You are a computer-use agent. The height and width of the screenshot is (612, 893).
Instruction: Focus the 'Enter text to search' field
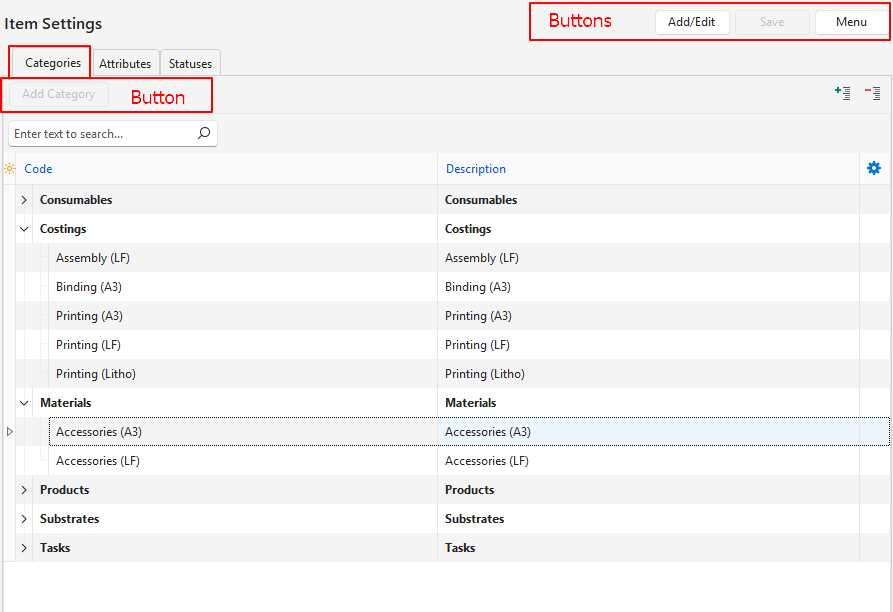click(x=100, y=133)
